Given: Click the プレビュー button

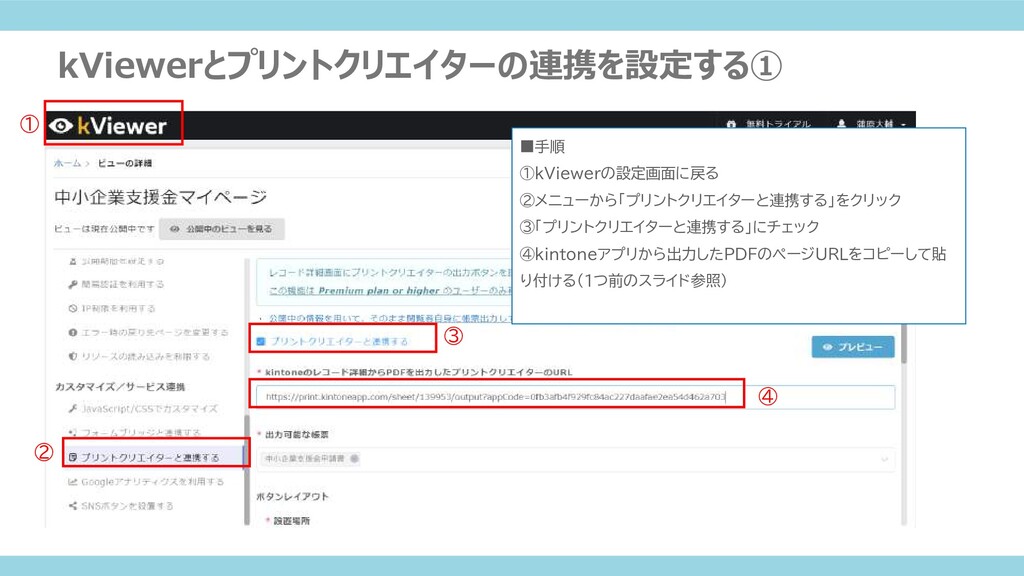Looking at the screenshot, I should [853, 347].
